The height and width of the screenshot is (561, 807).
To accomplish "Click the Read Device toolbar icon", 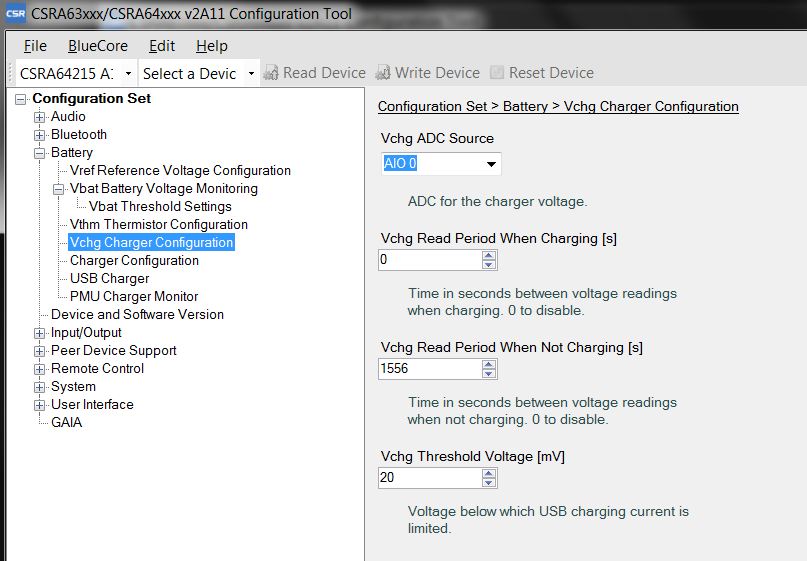I will [x=270, y=73].
